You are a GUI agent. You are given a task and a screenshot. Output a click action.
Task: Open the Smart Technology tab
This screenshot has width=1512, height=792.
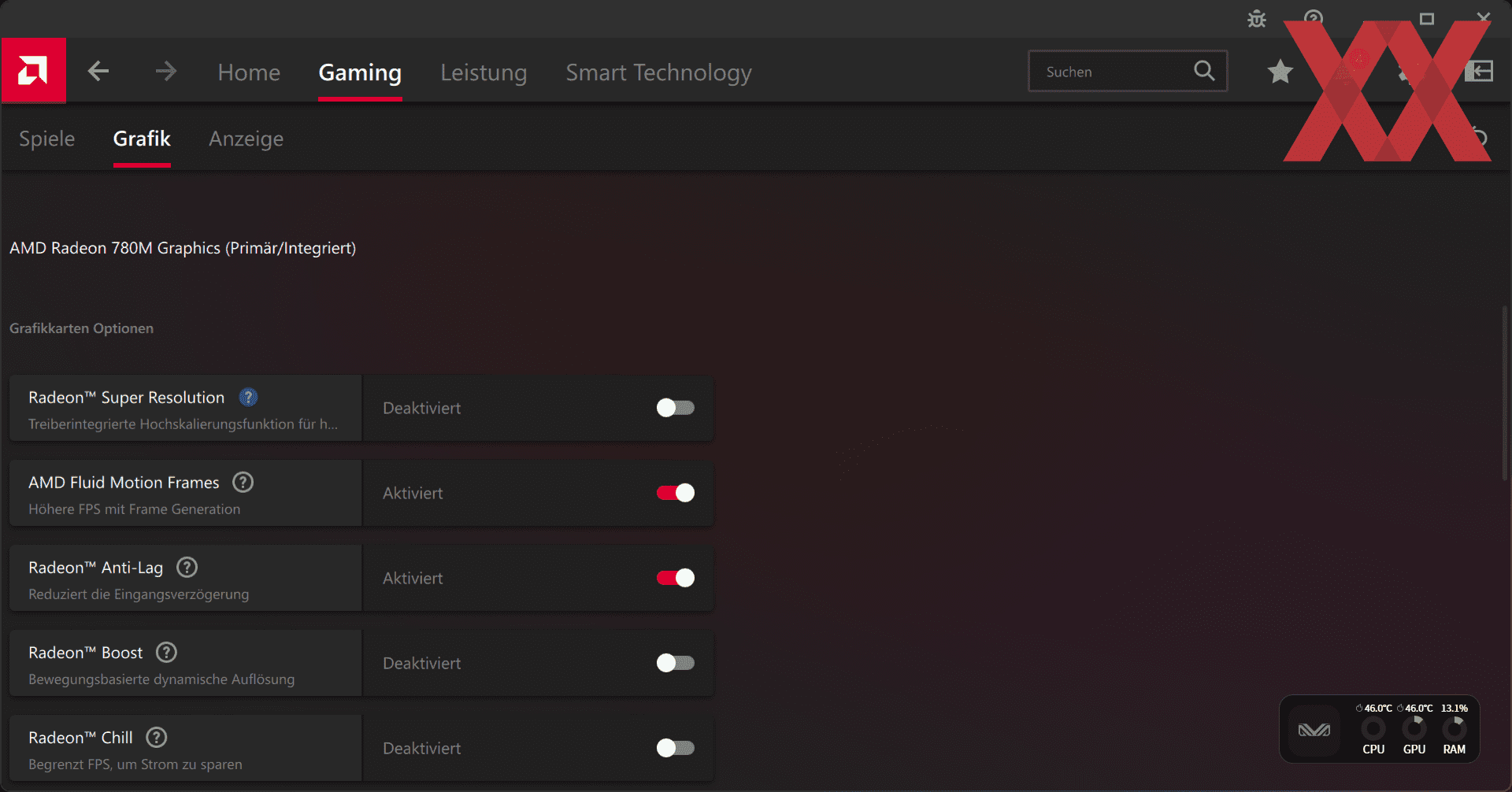pyautogui.click(x=658, y=72)
